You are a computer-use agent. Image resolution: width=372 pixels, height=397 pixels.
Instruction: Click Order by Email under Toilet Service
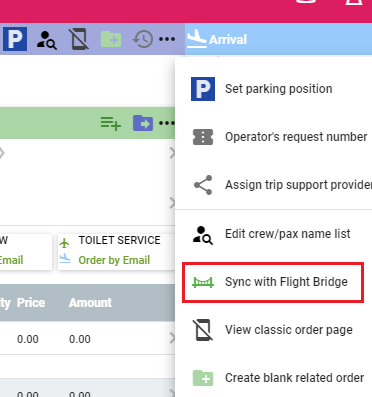click(x=114, y=260)
